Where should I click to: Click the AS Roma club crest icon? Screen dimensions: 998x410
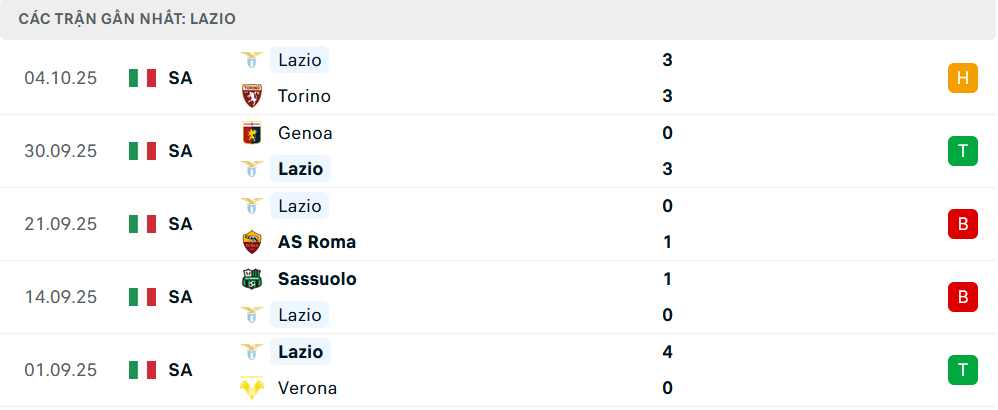pyautogui.click(x=252, y=242)
